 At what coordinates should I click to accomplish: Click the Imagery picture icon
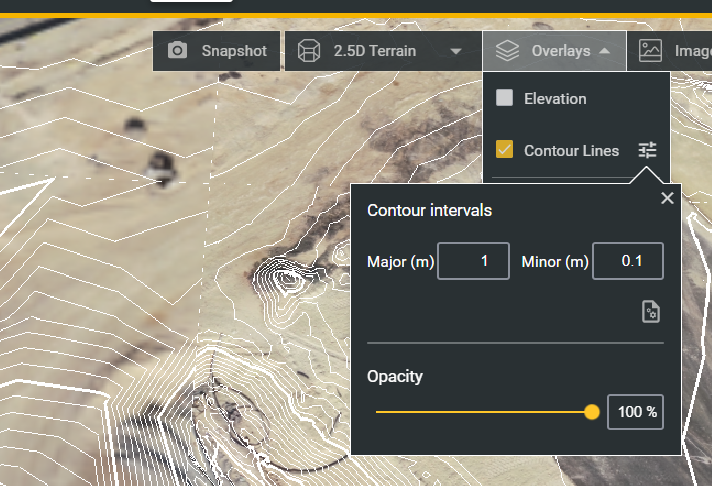point(650,50)
